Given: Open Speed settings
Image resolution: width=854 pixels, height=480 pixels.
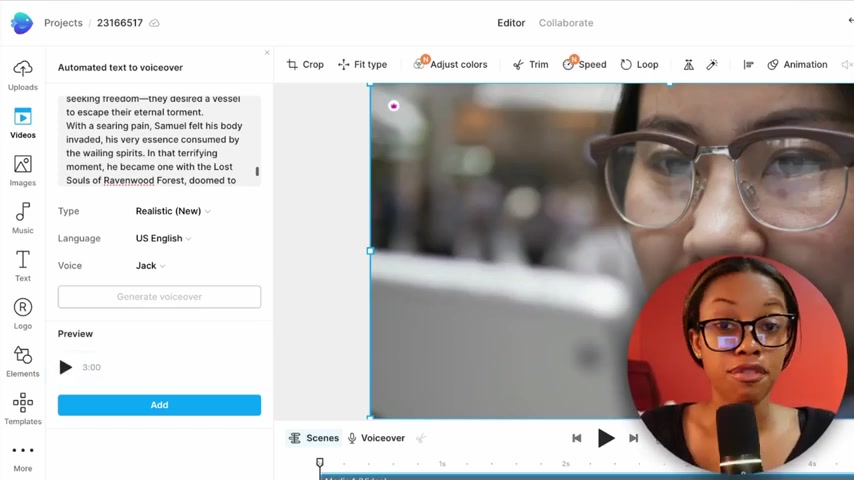Looking at the screenshot, I should point(584,64).
